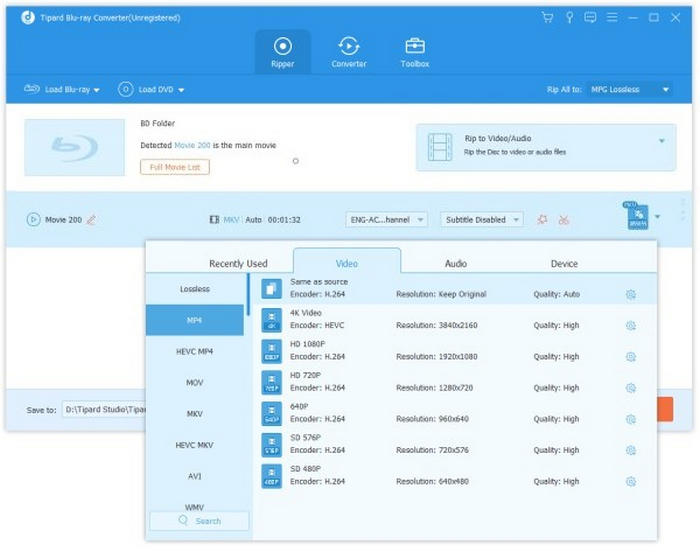Open the Toolbox tab icon
700x552 pixels.
tap(414, 47)
